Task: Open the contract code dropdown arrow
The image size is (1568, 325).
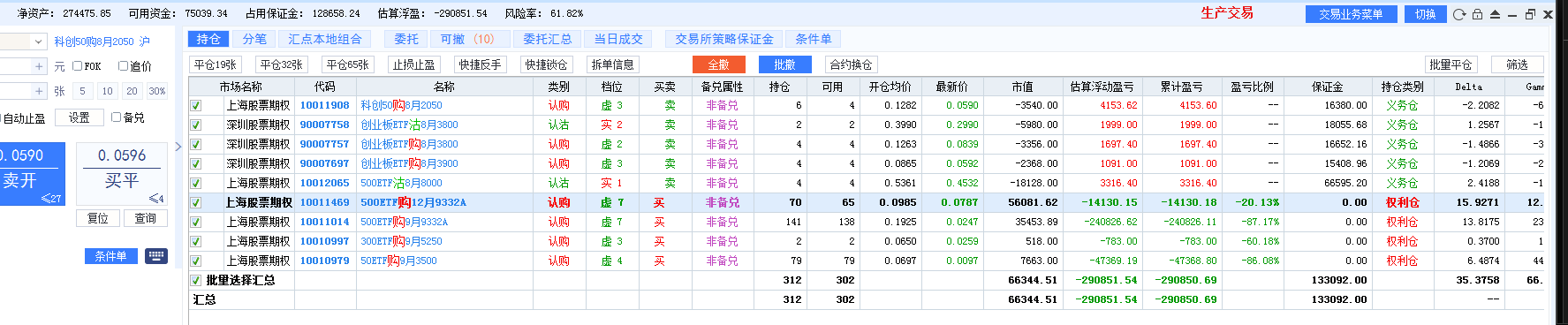Action: [x=38, y=42]
